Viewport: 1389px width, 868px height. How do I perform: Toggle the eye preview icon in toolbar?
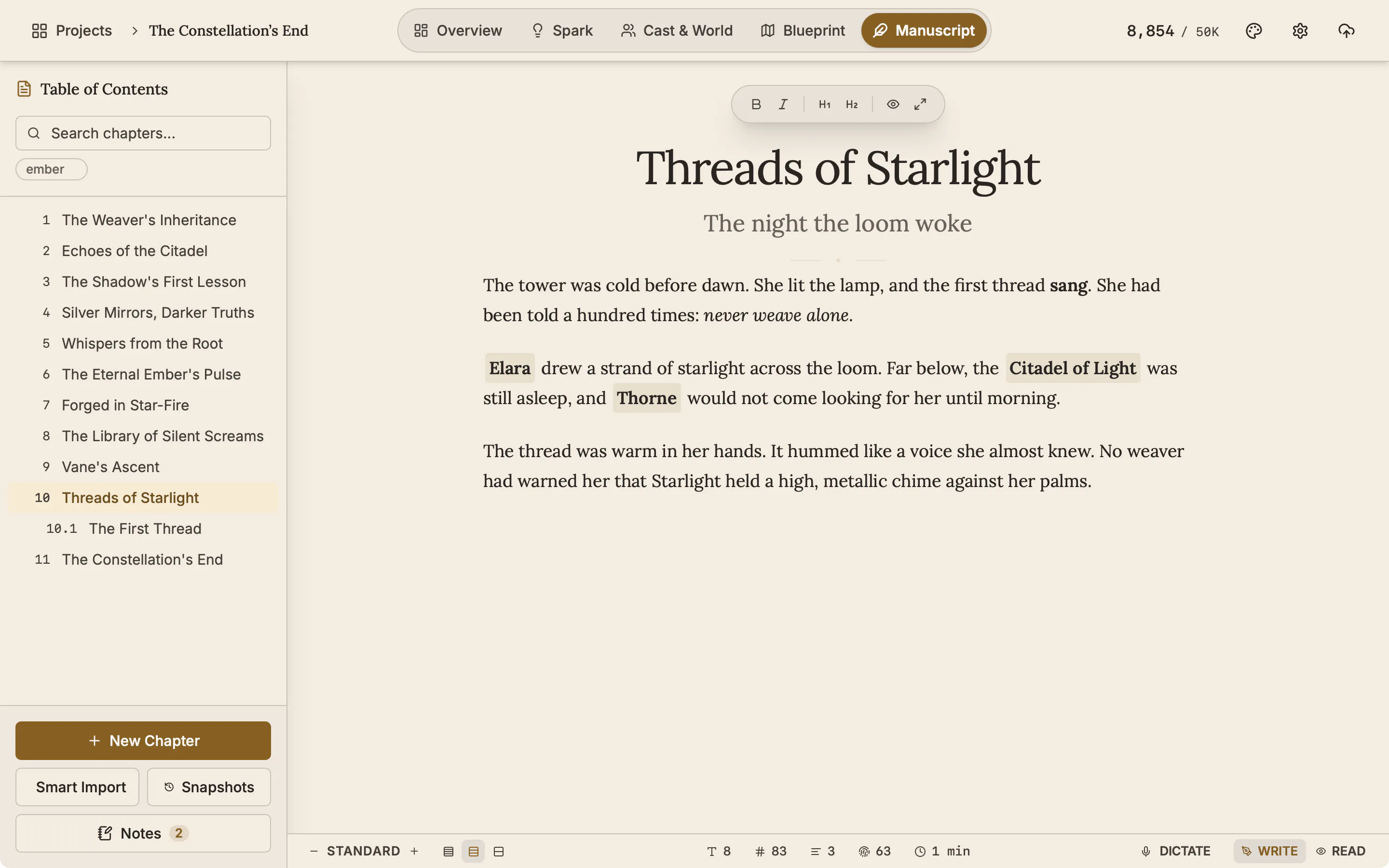[893, 104]
